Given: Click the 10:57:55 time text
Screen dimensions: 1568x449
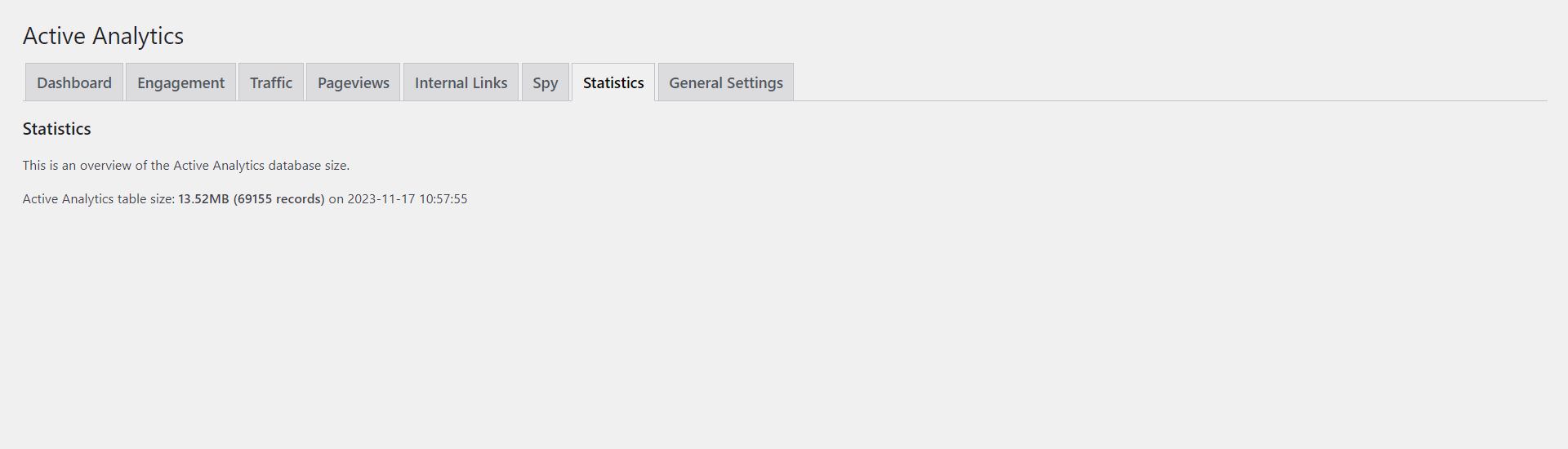Looking at the screenshot, I should [443, 199].
